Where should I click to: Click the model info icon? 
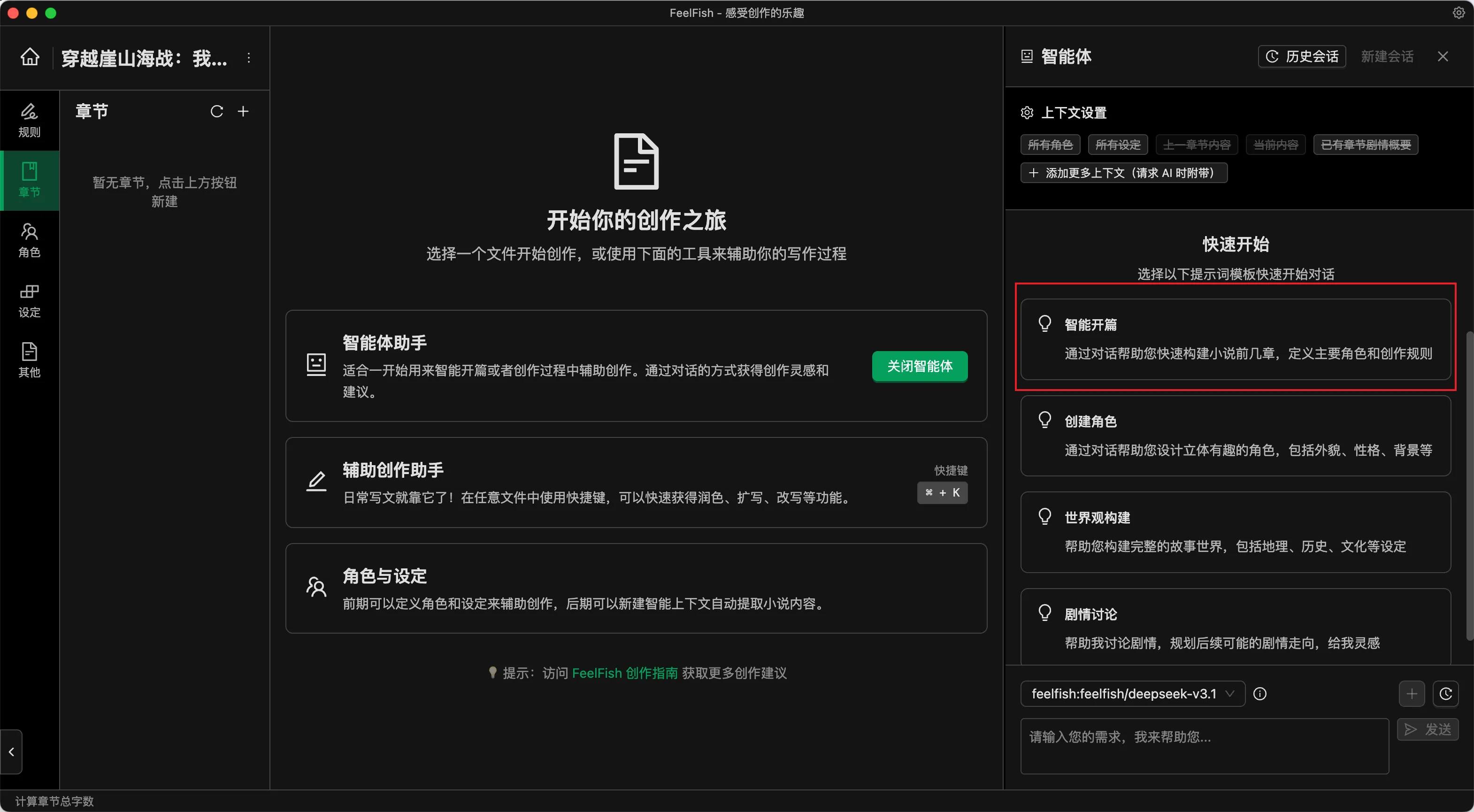coord(1260,694)
